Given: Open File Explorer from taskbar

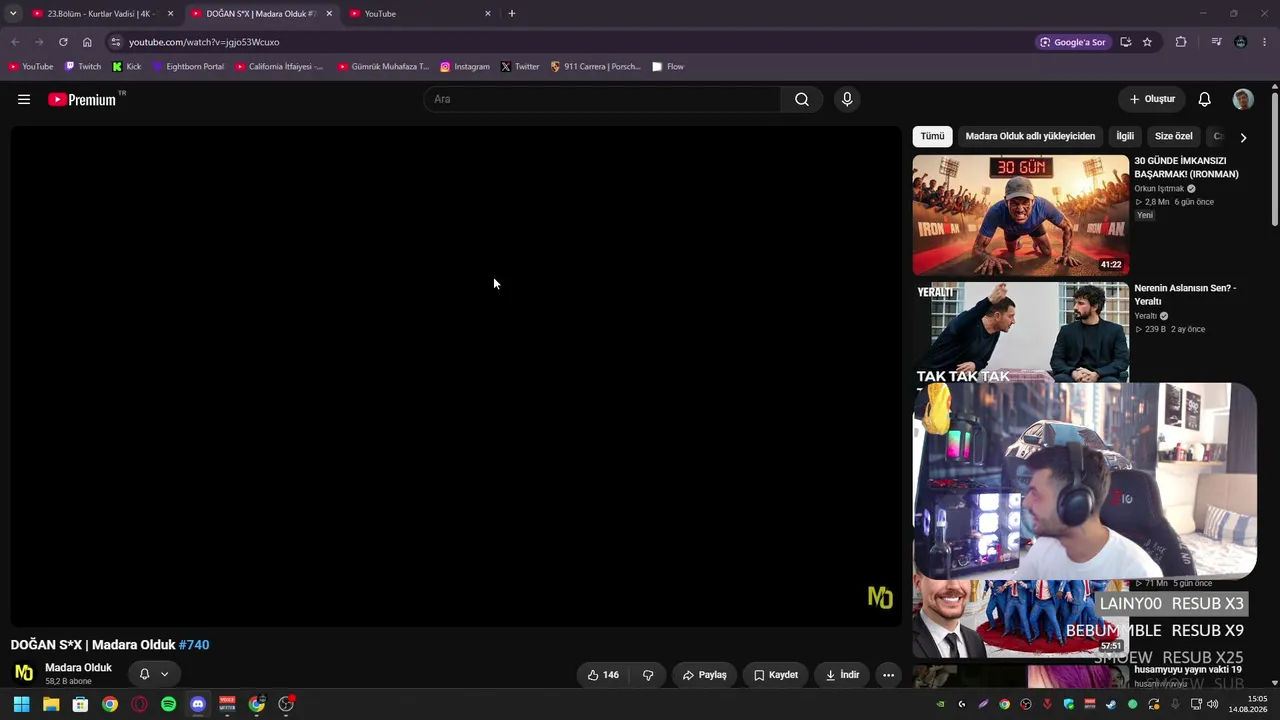Looking at the screenshot, I should coord(51,704).
